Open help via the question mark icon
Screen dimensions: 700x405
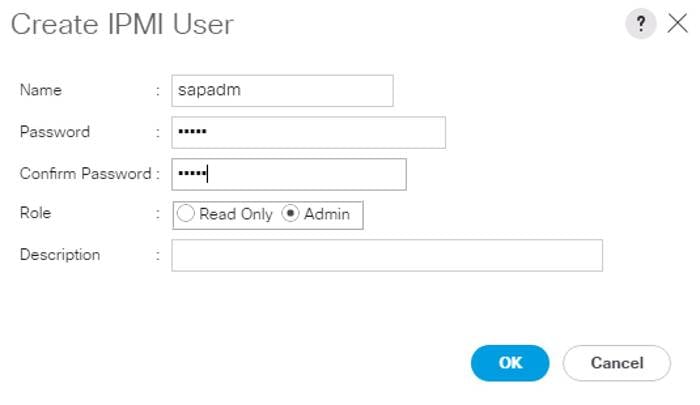[x=641, y=24]
